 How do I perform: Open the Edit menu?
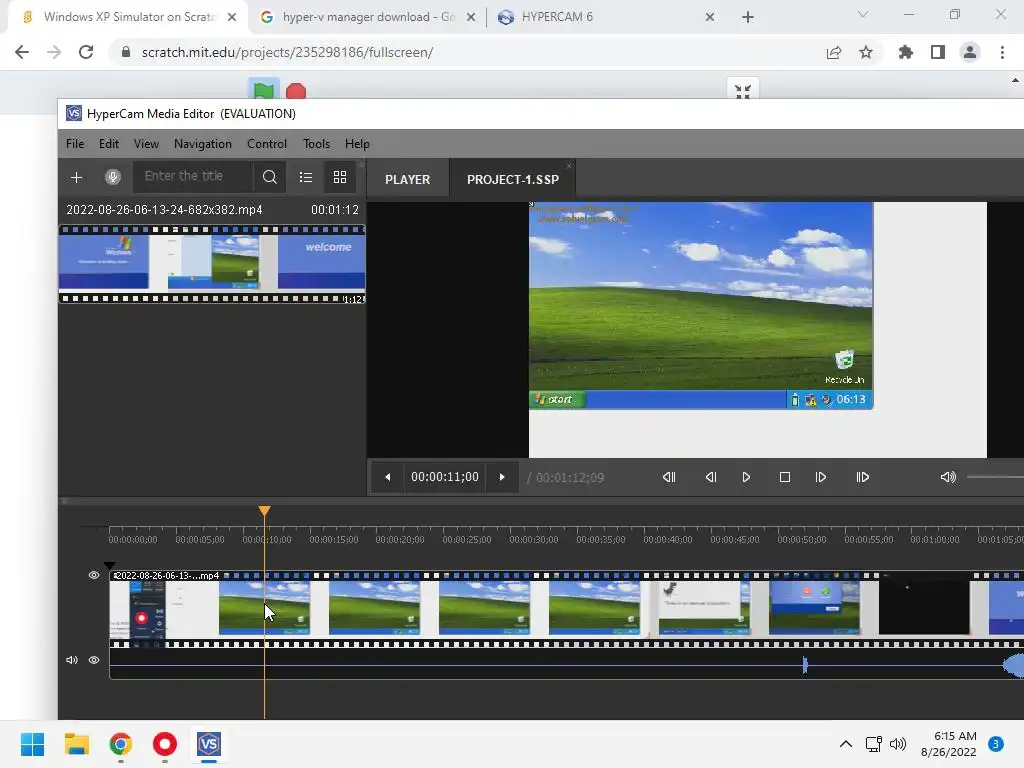(x=108, y=144)
